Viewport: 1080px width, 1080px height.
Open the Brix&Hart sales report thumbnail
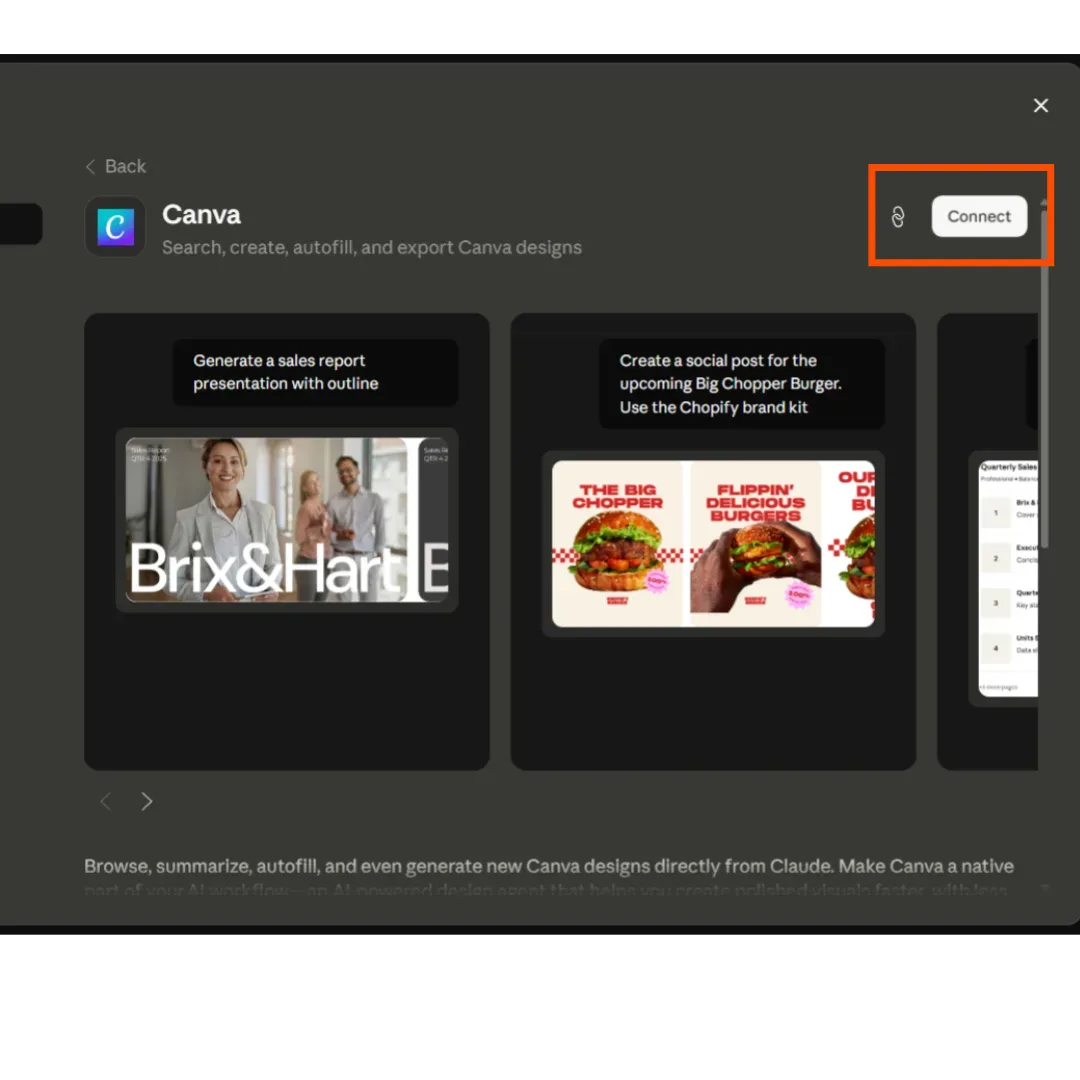(287, 520)
